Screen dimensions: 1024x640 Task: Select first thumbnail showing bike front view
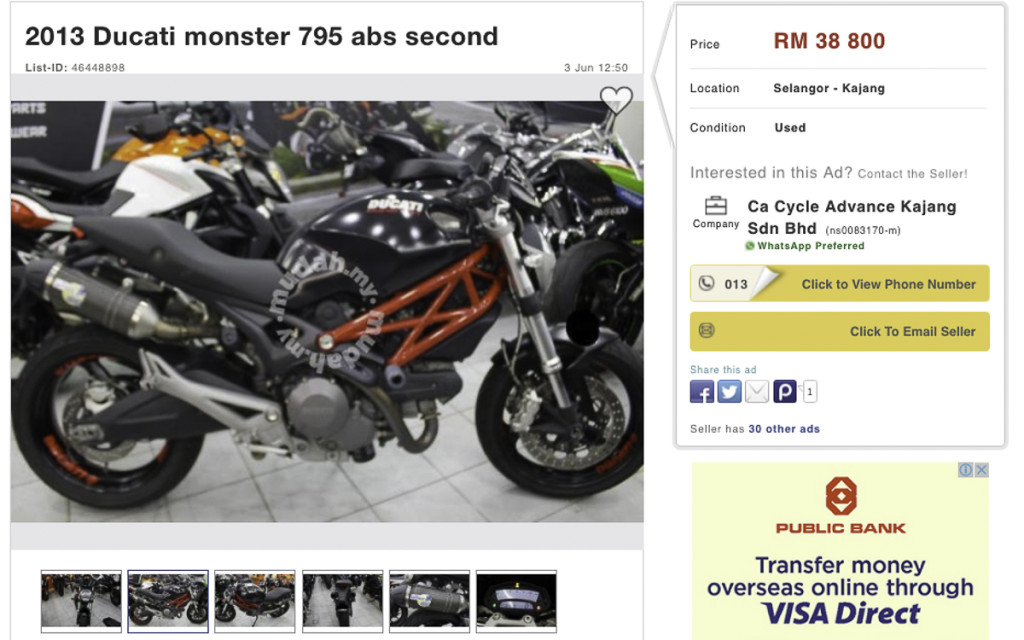pos(81,601)
